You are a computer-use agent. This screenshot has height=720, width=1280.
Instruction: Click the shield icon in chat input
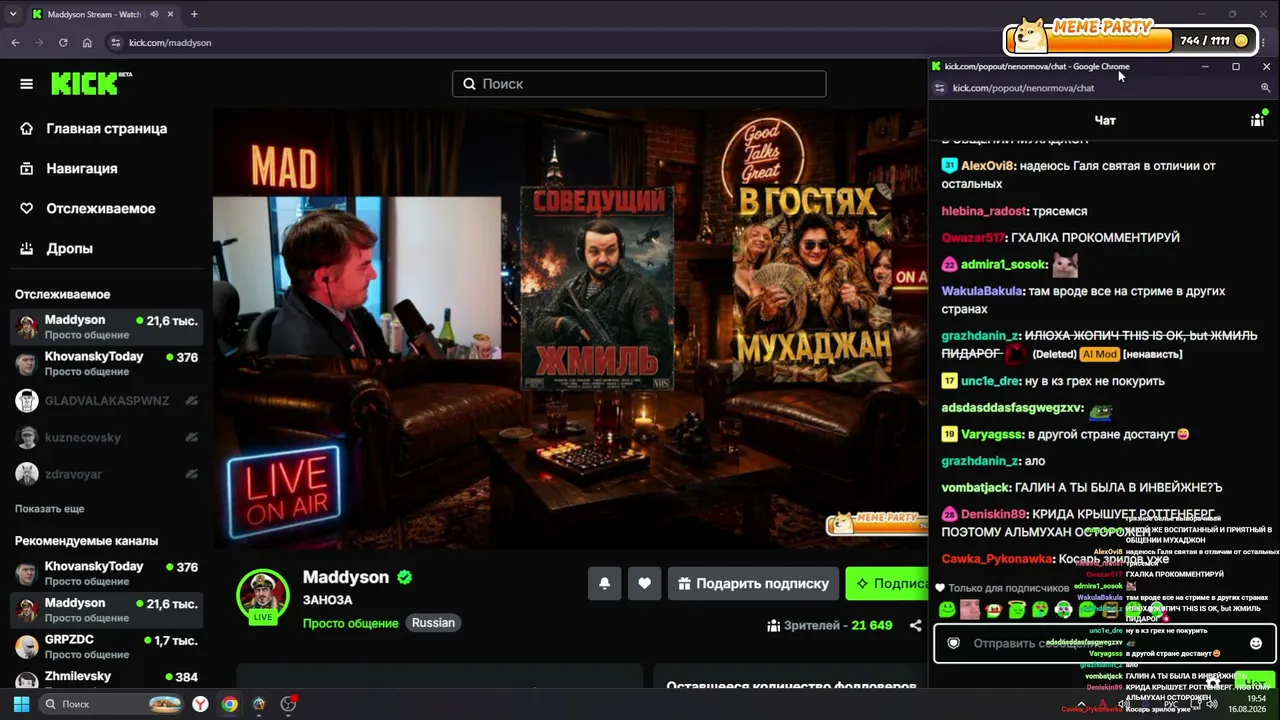tap(953, 643)
